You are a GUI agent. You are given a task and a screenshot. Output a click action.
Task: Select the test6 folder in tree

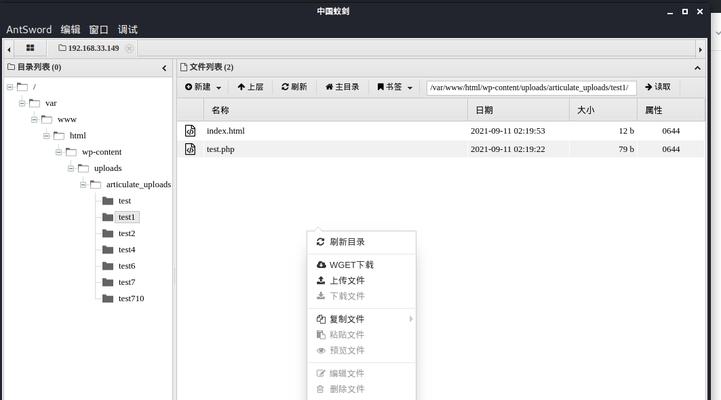tap(126, 266)
